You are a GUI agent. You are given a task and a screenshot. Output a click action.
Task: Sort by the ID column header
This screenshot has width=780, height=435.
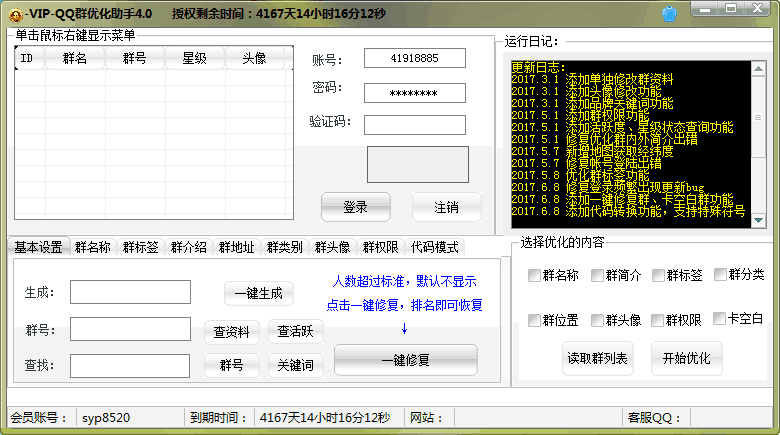click(30, 58)
